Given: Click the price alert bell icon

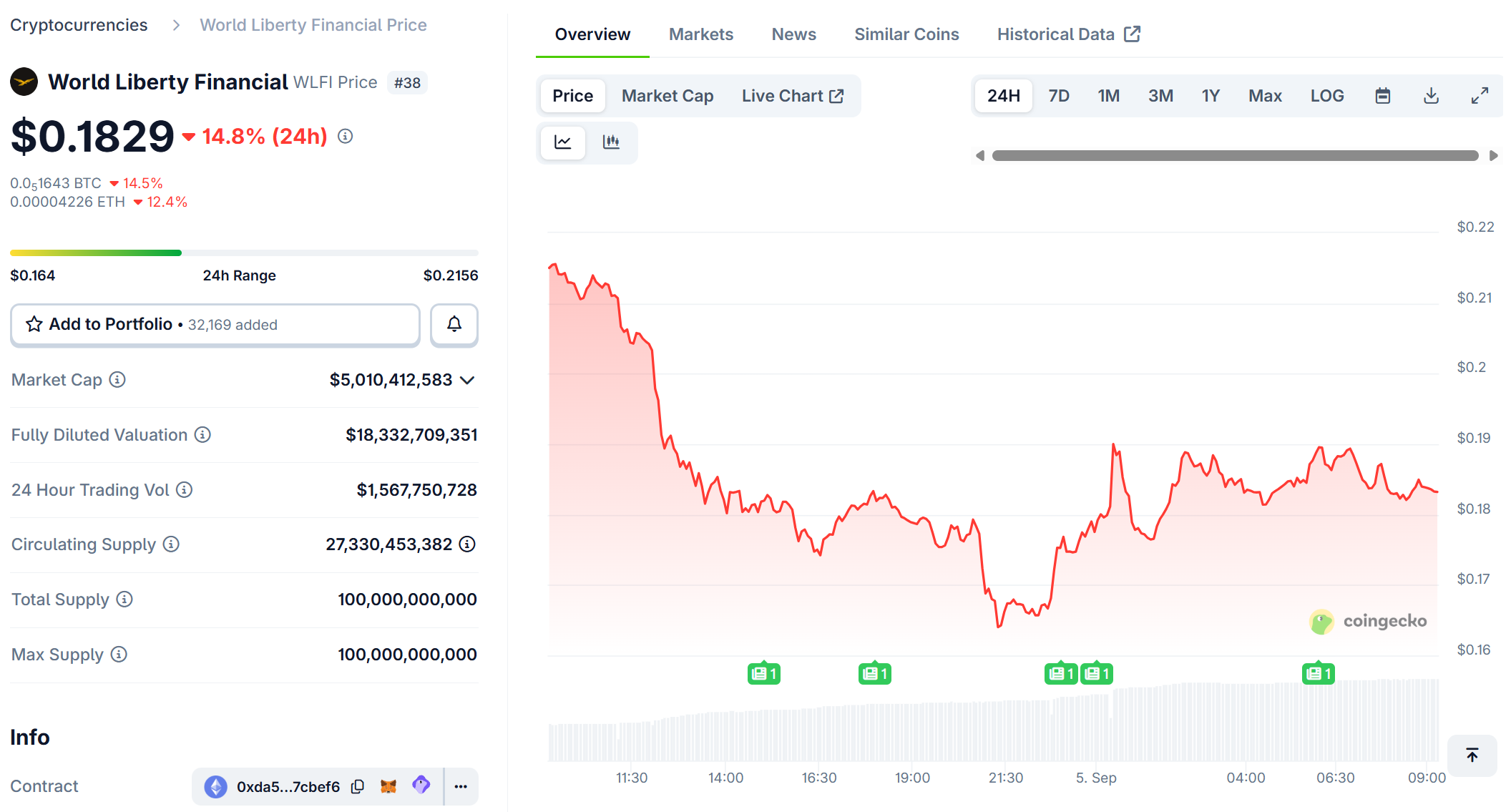Looking at the screenshot, I should 454,325.
